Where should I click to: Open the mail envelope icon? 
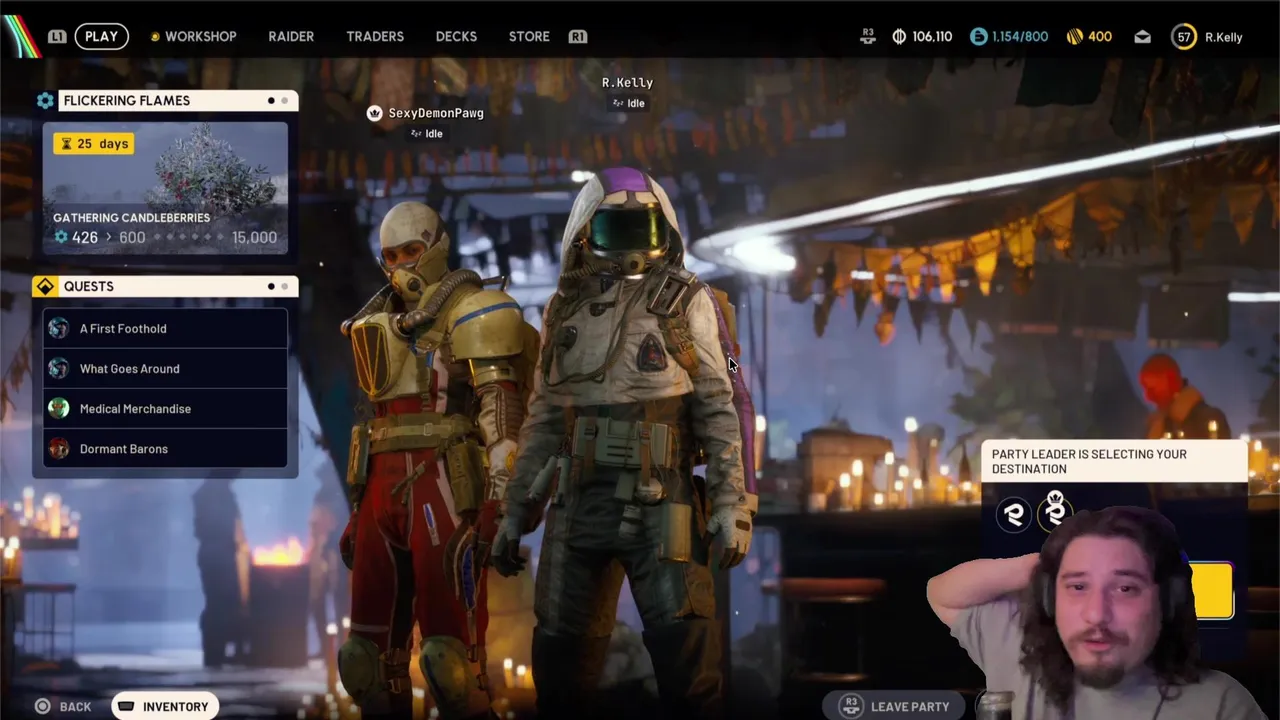(x=1142, y=37)
